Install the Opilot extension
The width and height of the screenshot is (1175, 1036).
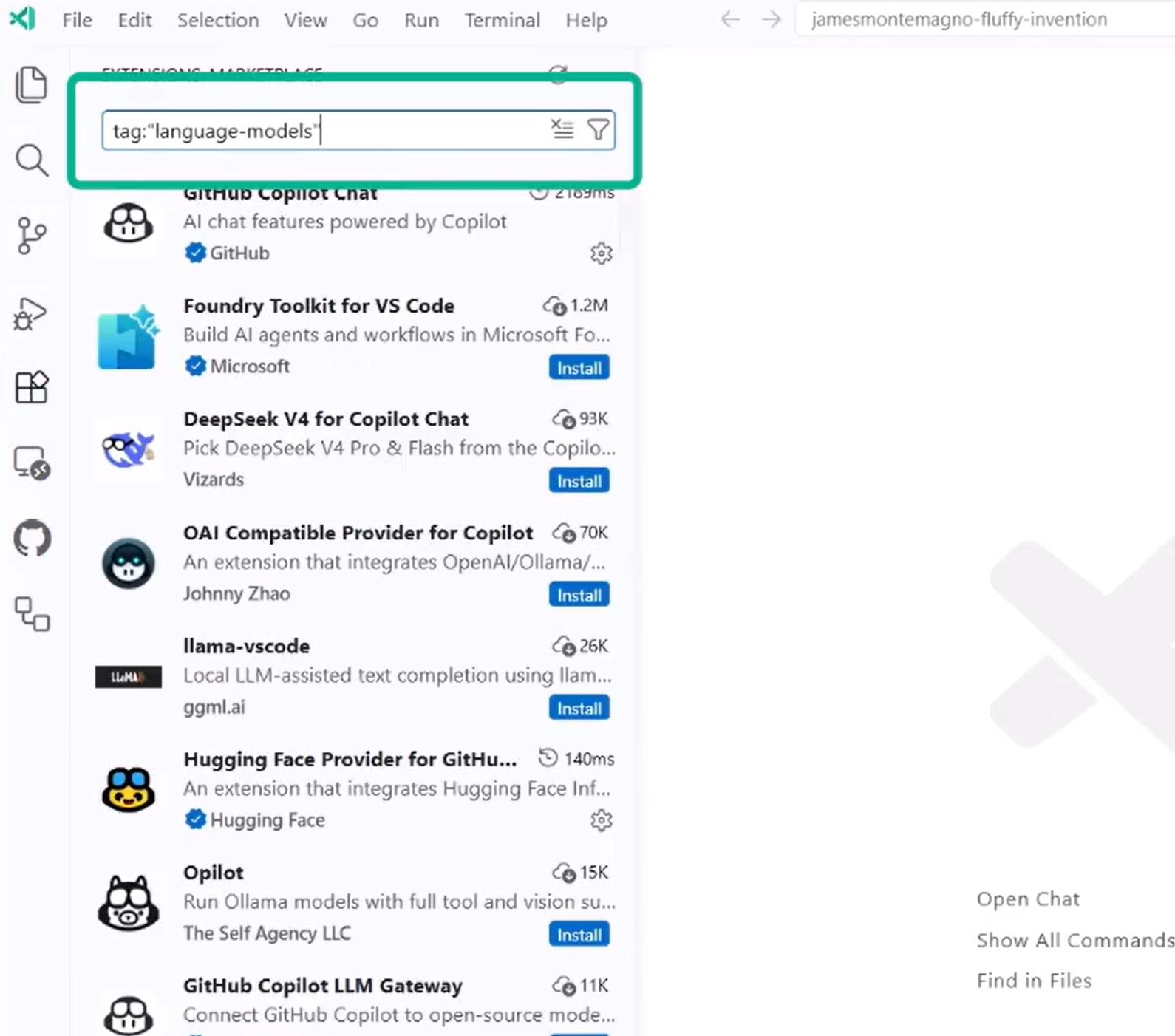(x=579, y=935)
